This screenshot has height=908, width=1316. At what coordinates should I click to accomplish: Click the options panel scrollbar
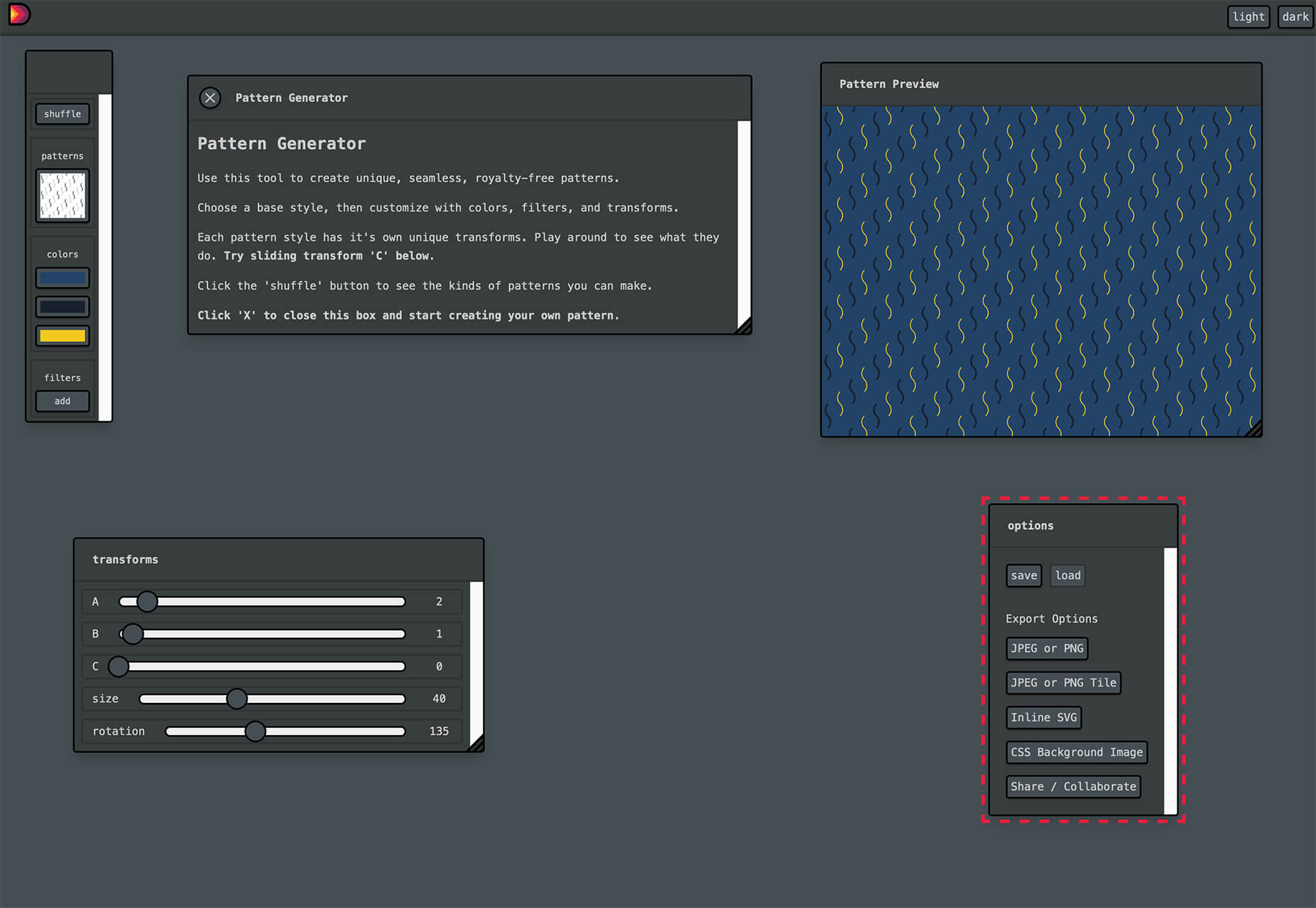[1170, 681]
